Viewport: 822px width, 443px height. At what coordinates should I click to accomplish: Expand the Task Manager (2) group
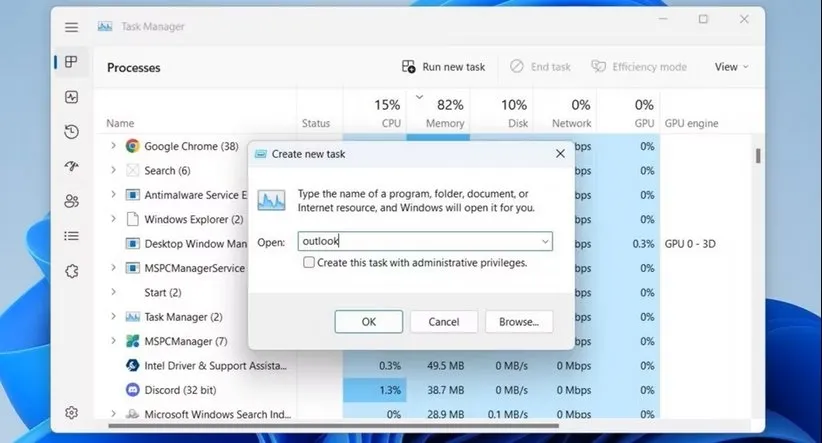[x=113, y=316]
